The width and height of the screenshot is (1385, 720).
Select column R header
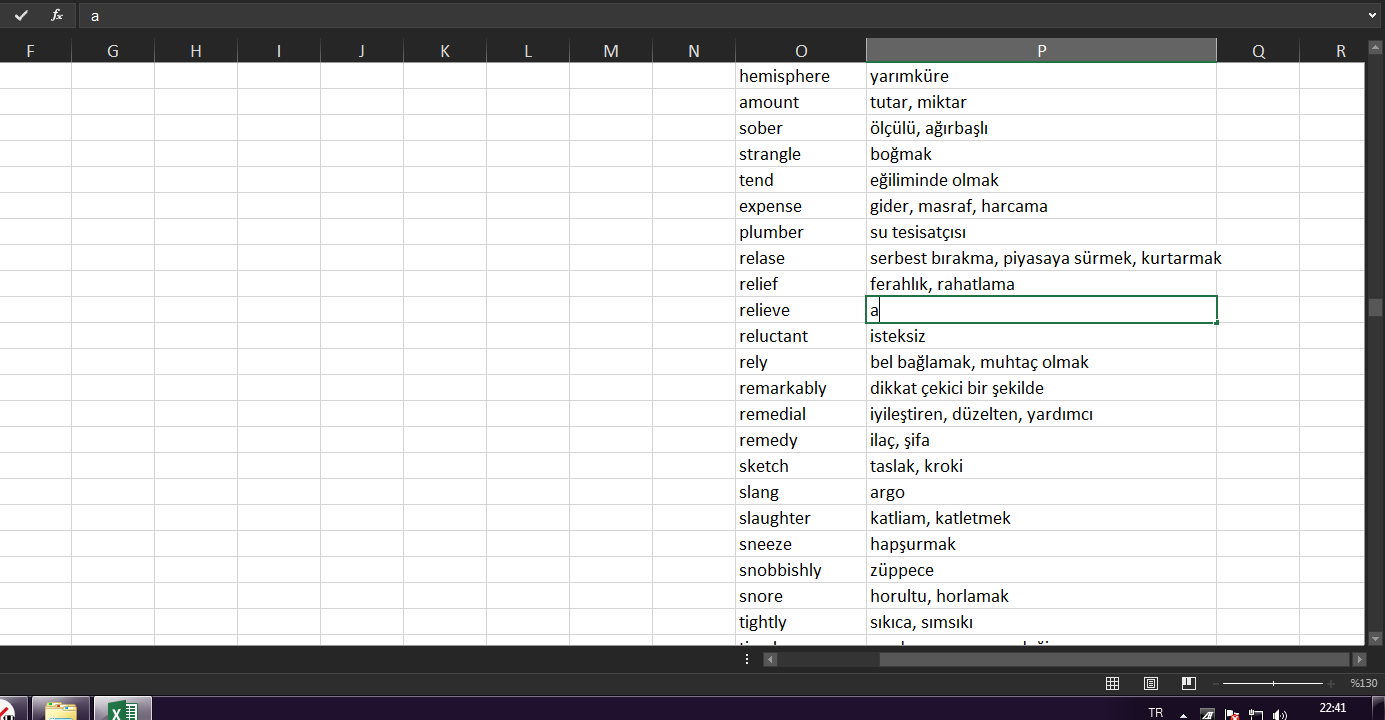[x=1332, y=51]
